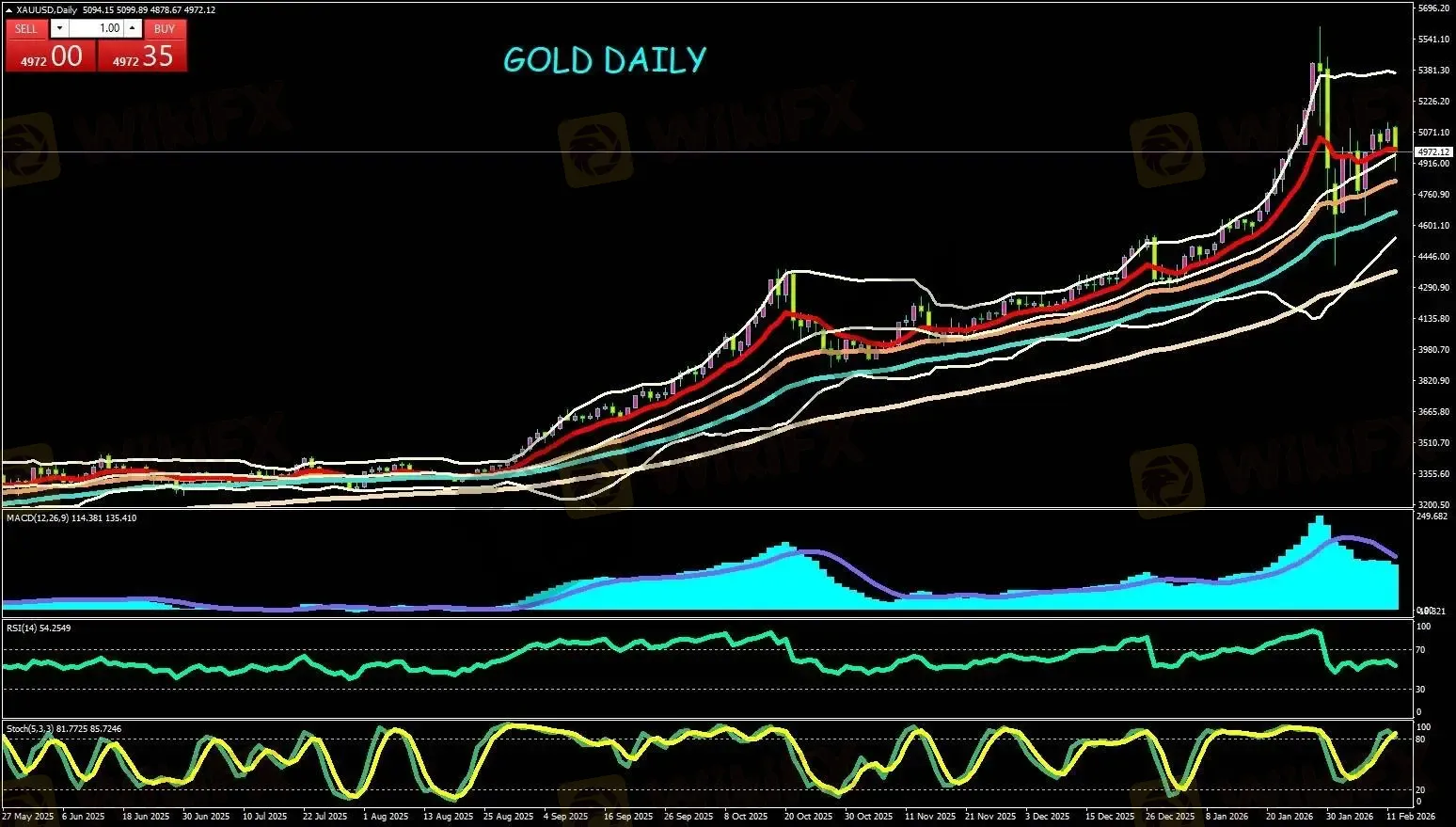Click the 16 Sep 2025 date label
Image resolution: width=1456 pixels, height=827 pixels.
(628, 817)
